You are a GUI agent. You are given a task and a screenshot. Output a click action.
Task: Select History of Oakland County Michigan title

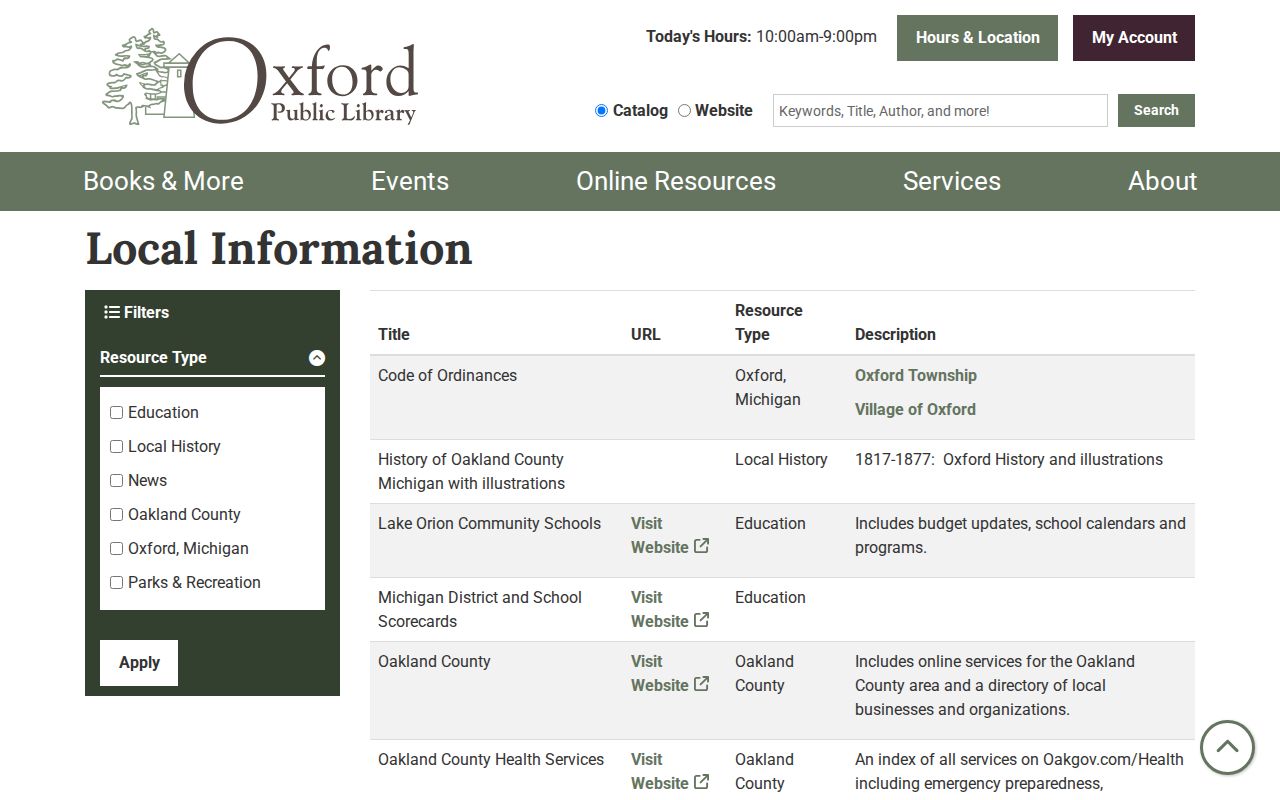(x=471, y=472)
